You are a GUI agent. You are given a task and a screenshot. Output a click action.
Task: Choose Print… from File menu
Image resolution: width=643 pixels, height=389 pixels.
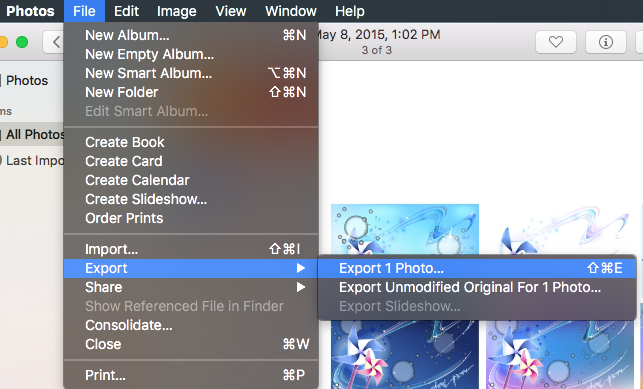click(191, 375)
